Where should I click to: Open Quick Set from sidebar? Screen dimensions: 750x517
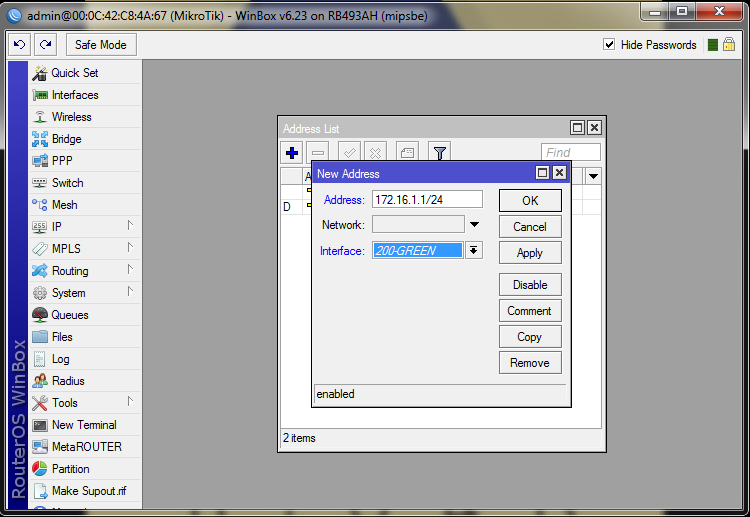click(x=86, y=73)
